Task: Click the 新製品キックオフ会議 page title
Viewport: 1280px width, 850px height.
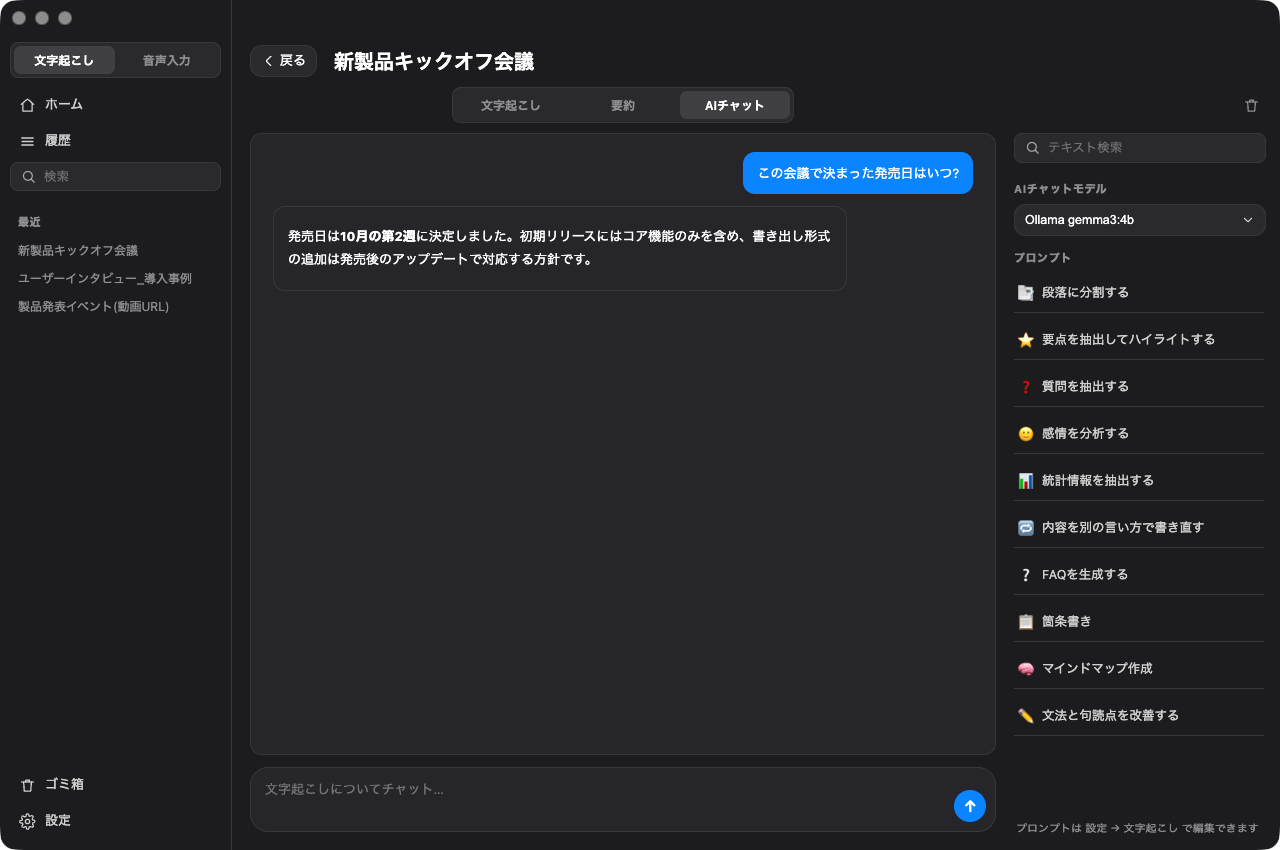Action: (x=434, y=62)
